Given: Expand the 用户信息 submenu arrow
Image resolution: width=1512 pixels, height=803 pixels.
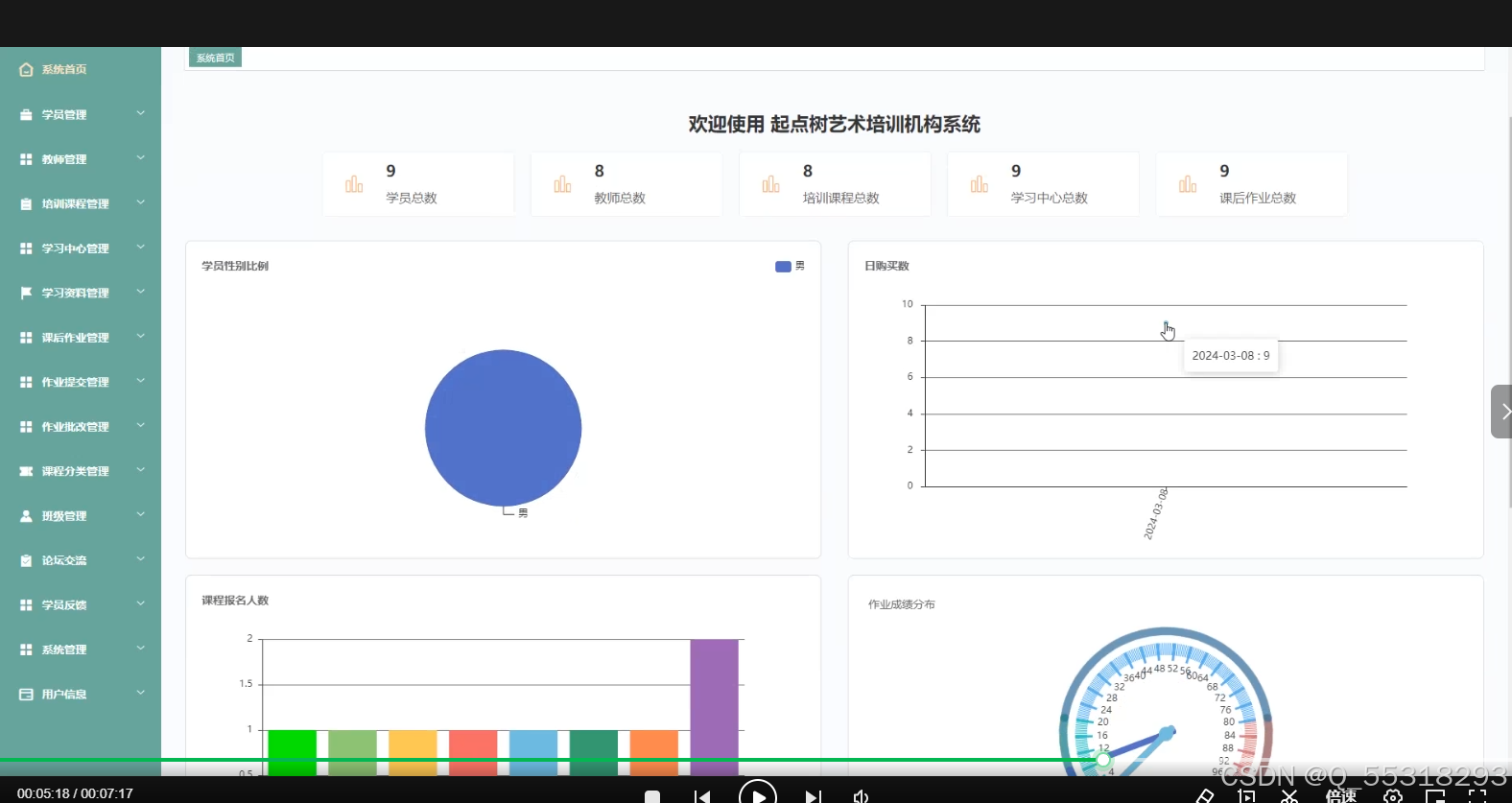Looking at the screenshot, I should click(x=141, y=693).
